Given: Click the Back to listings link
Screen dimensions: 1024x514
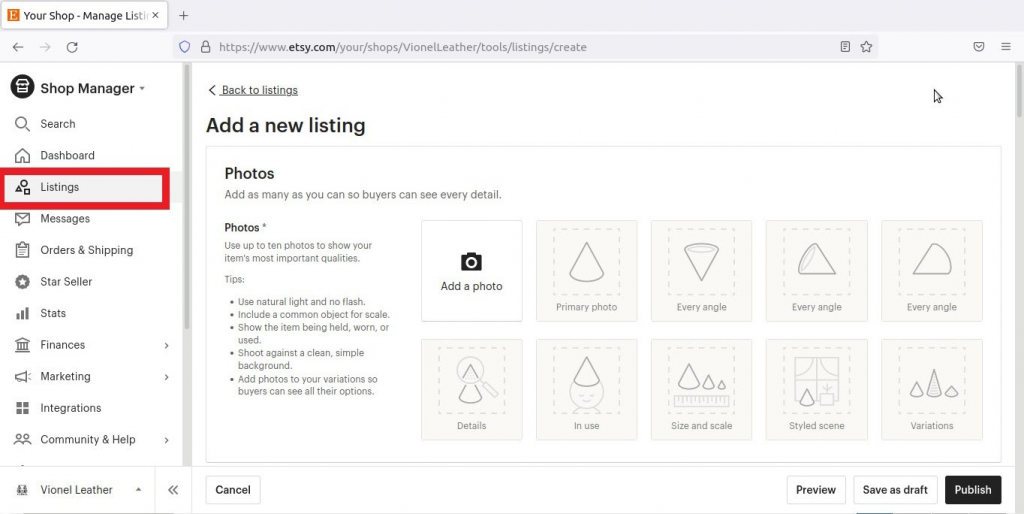Looking at the screenshot, I should coord(253,90).
